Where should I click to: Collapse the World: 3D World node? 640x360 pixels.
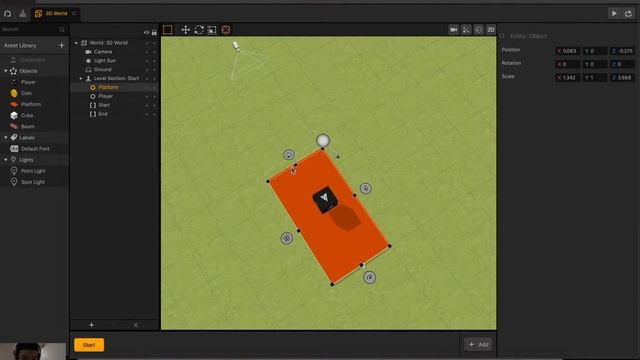[x=76, y=43]
